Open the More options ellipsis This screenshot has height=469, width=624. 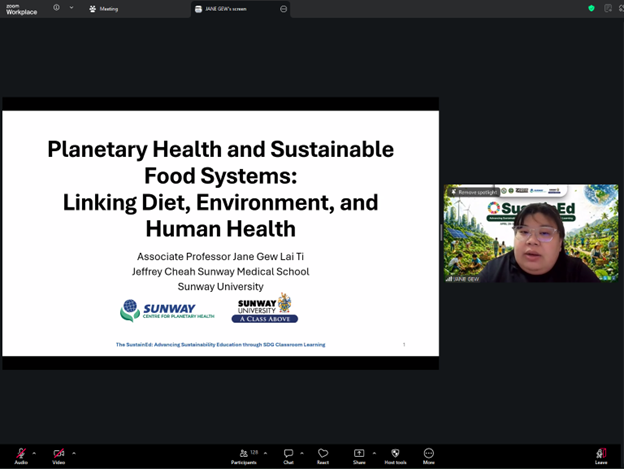click(429, 454)
